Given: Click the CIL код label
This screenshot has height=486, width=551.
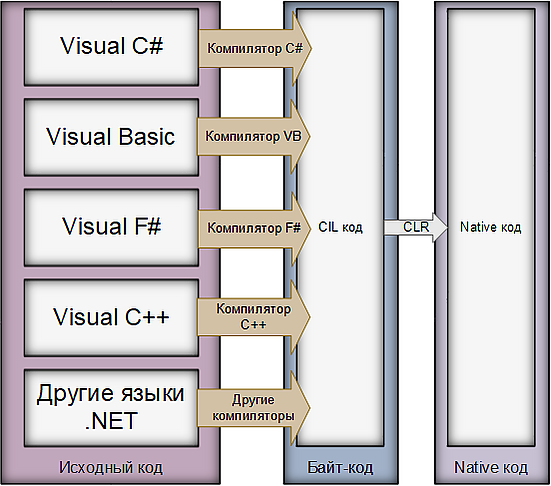Looking at the screenshot, I should click(340, 227).
